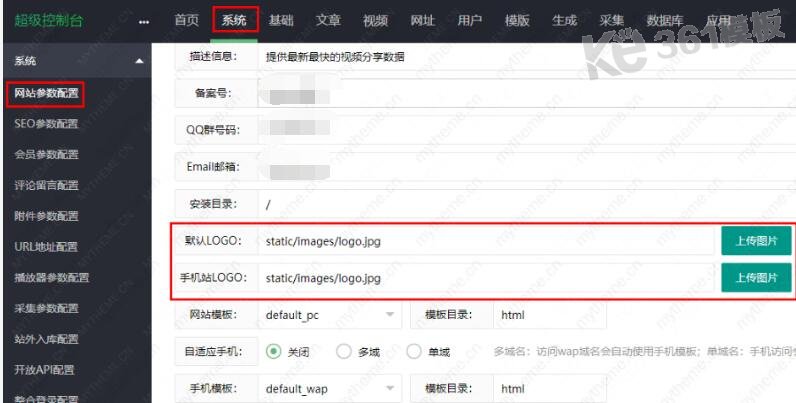Screen dimensions: 796x403
Task: Switch to the 视频 top menu
Action: [x=375, y=20]
